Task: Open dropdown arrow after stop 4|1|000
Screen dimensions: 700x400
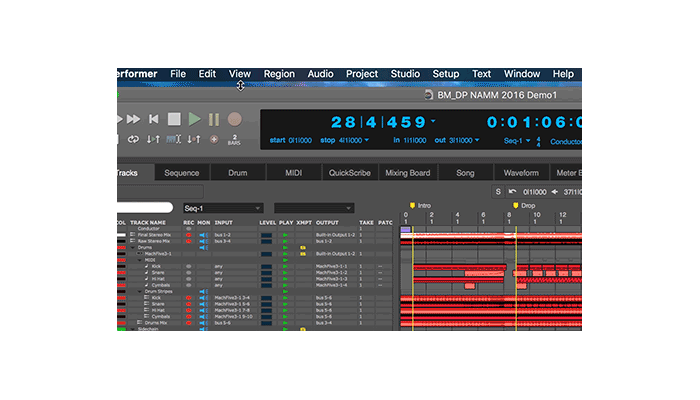Action: click(367, 140)
